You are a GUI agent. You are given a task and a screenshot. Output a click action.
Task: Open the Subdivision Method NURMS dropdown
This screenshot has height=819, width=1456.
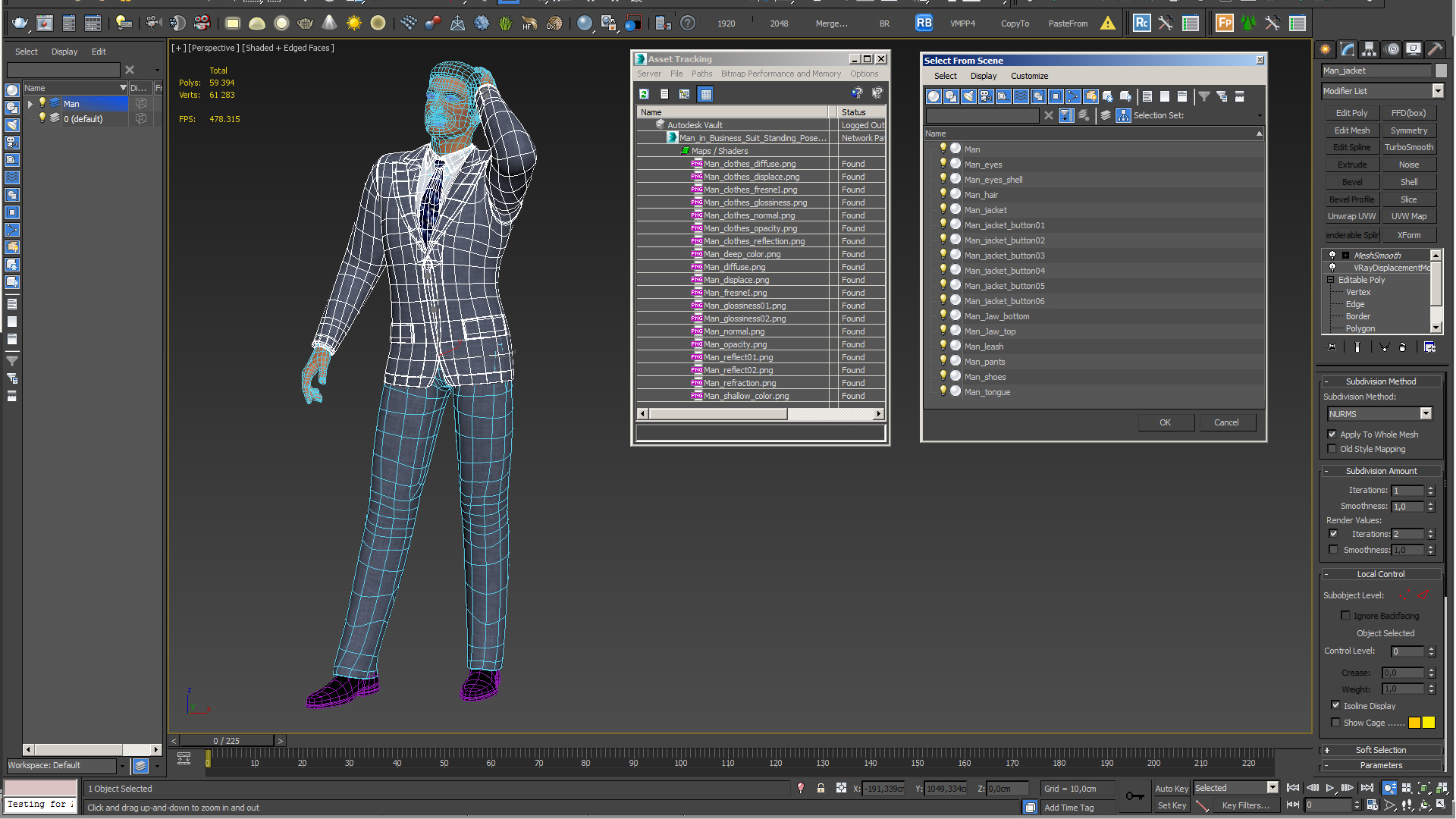coord(1426,414)
